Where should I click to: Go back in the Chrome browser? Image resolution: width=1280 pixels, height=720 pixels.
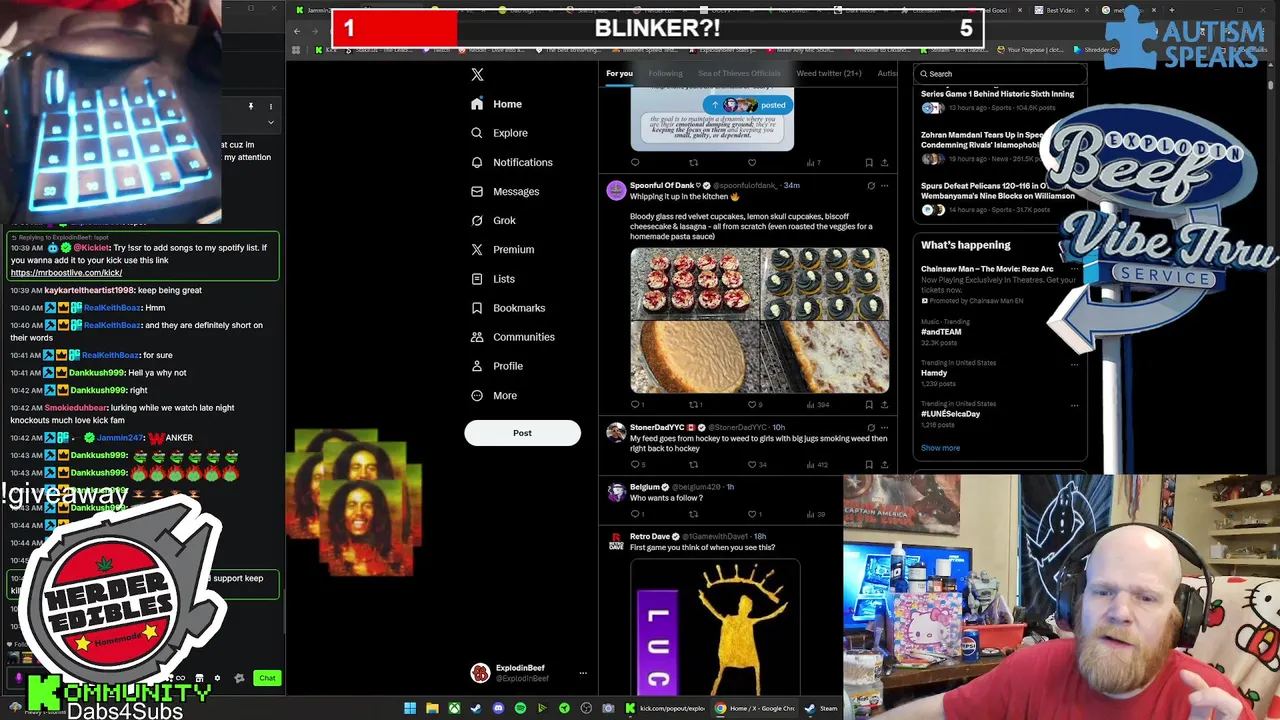[297, 31]
